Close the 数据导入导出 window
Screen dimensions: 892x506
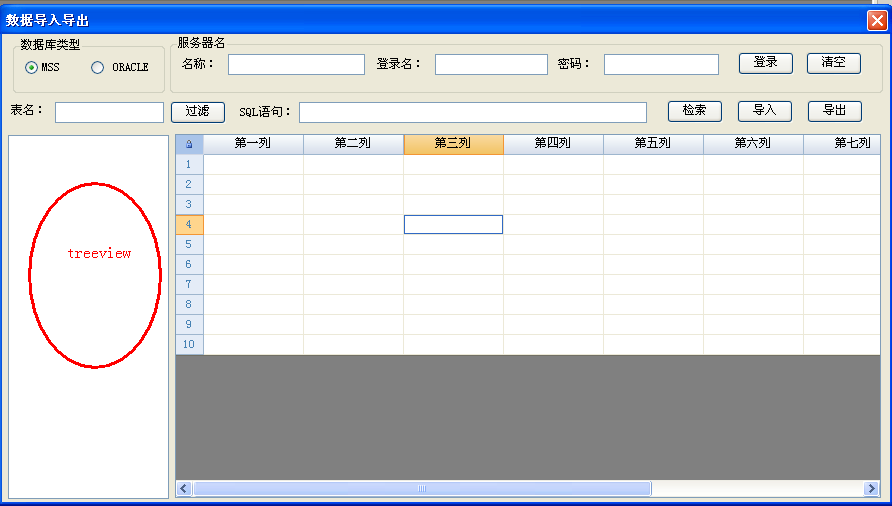tap(877, 20)
